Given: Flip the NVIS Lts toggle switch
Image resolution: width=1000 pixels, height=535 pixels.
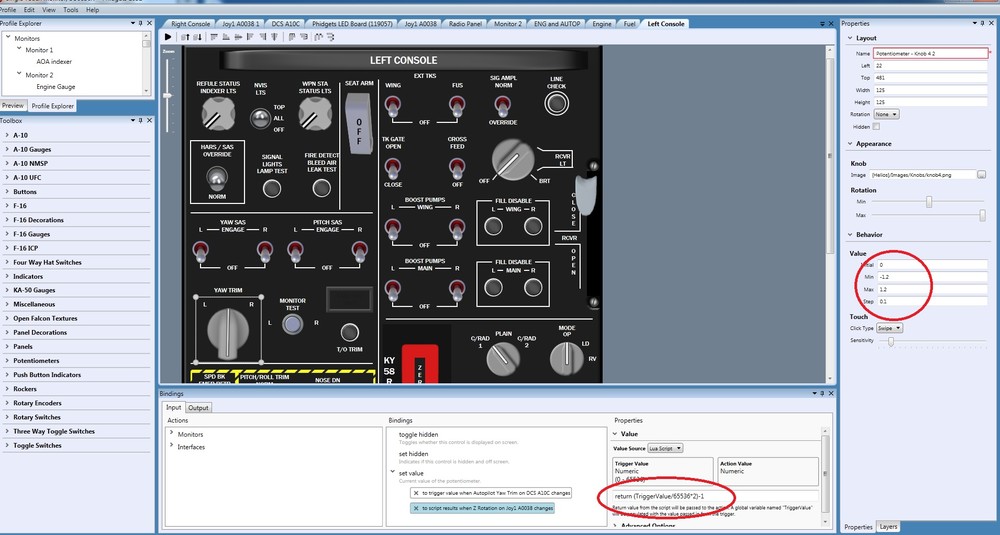Looking at the screenshot, I should pyautogui.click(x=260, y=119).
